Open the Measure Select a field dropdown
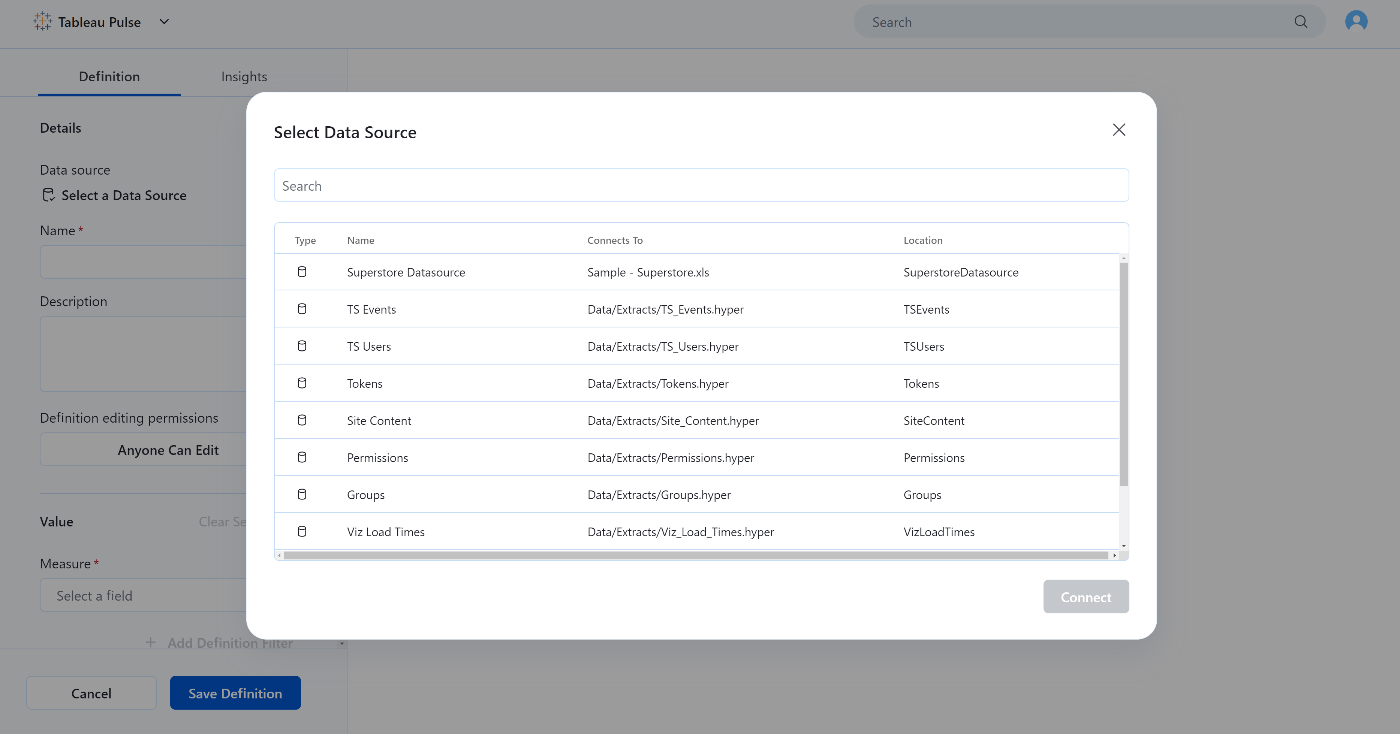The width and height of the screenshot is (1400, 734). (143, 595)
